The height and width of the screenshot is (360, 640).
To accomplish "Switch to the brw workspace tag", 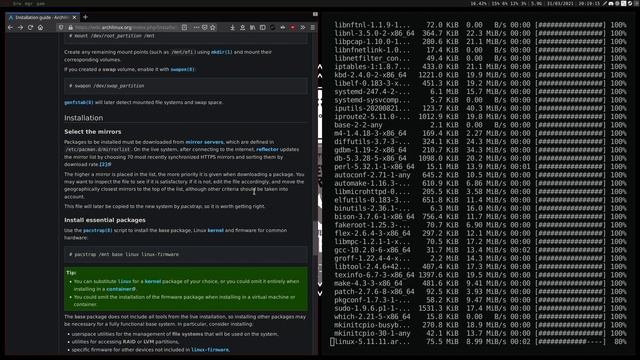I will (x=17, y=4).
